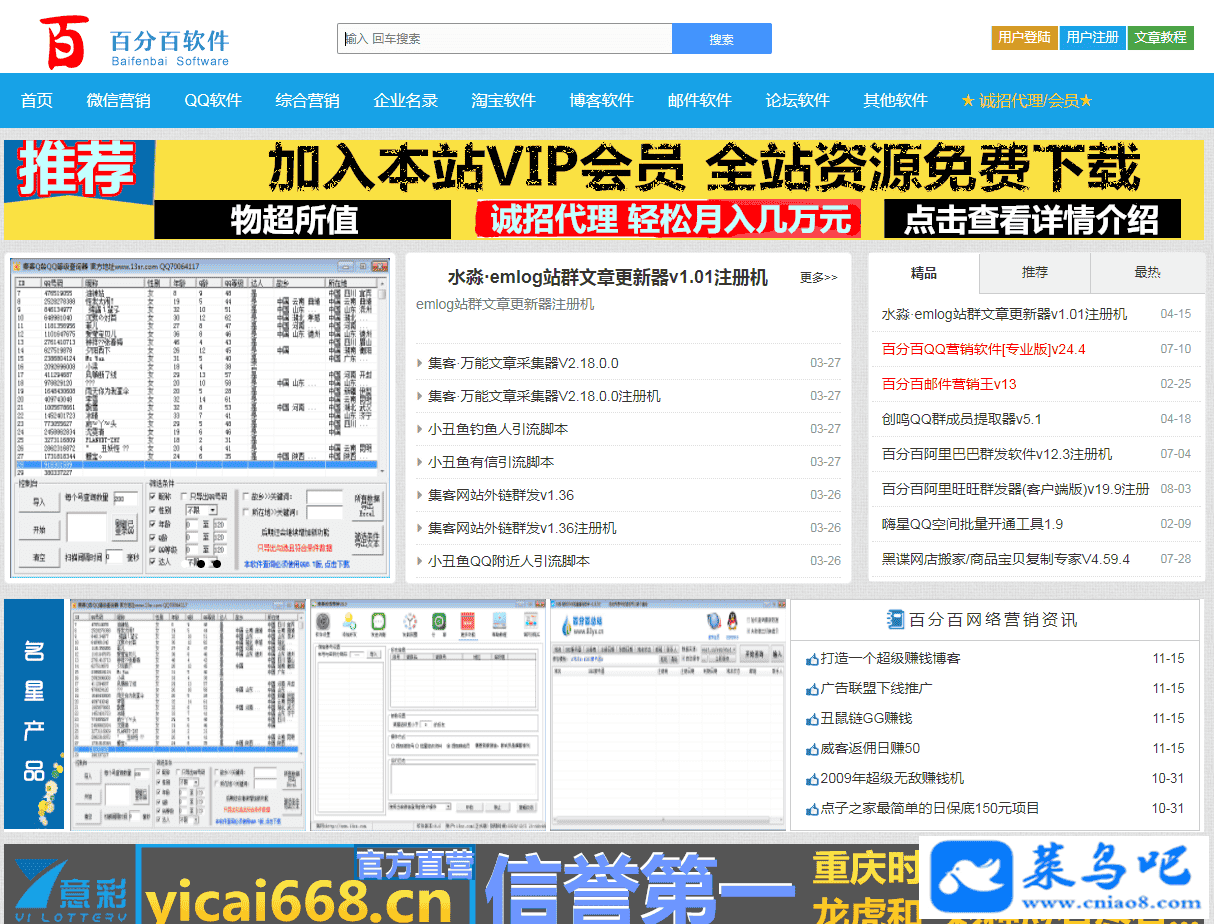Click thumbs-up icon beside 威客返佣日赚50

click(812, 749)
